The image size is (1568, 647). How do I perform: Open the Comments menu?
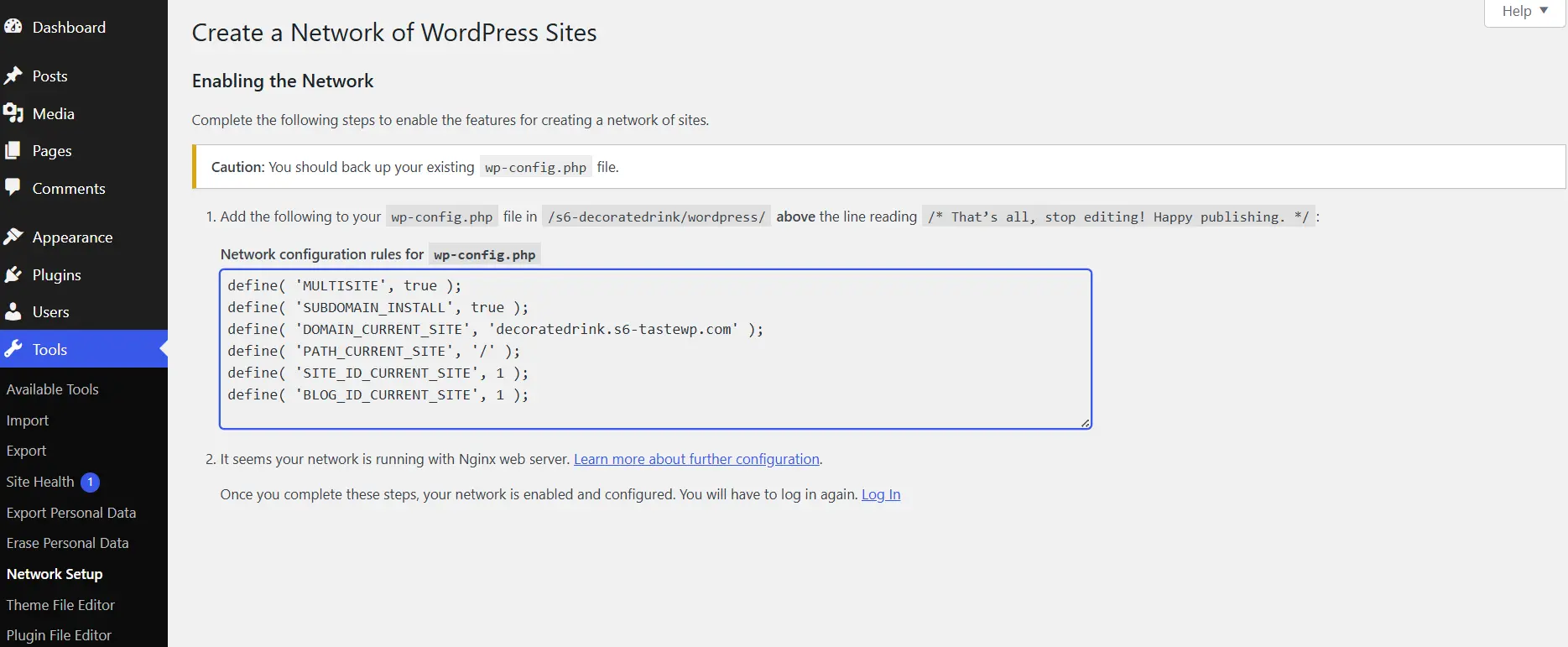click(x=69, y=188)
